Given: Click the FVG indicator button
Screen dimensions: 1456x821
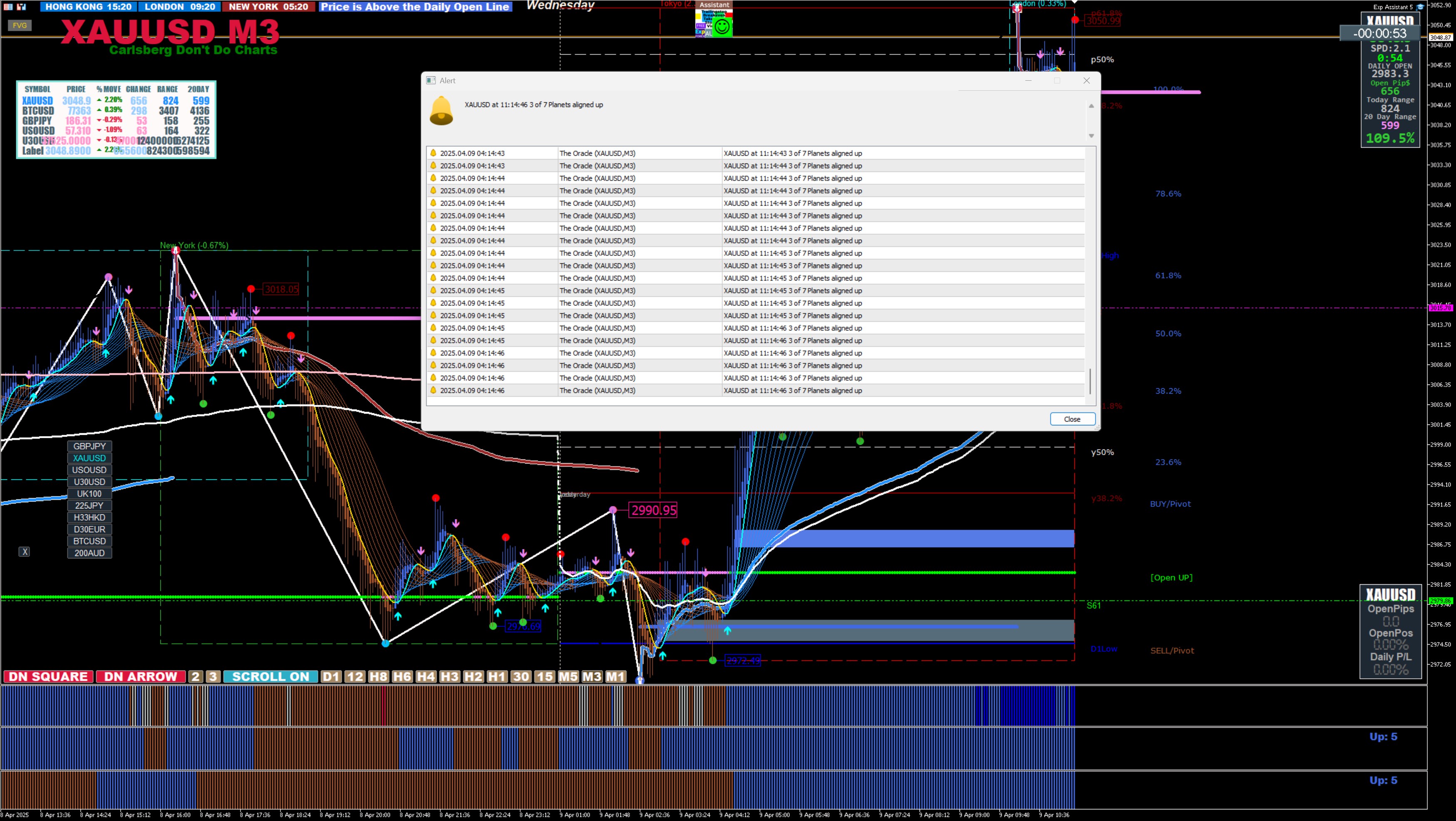Looking at the screenshot, I should [20, 25].
